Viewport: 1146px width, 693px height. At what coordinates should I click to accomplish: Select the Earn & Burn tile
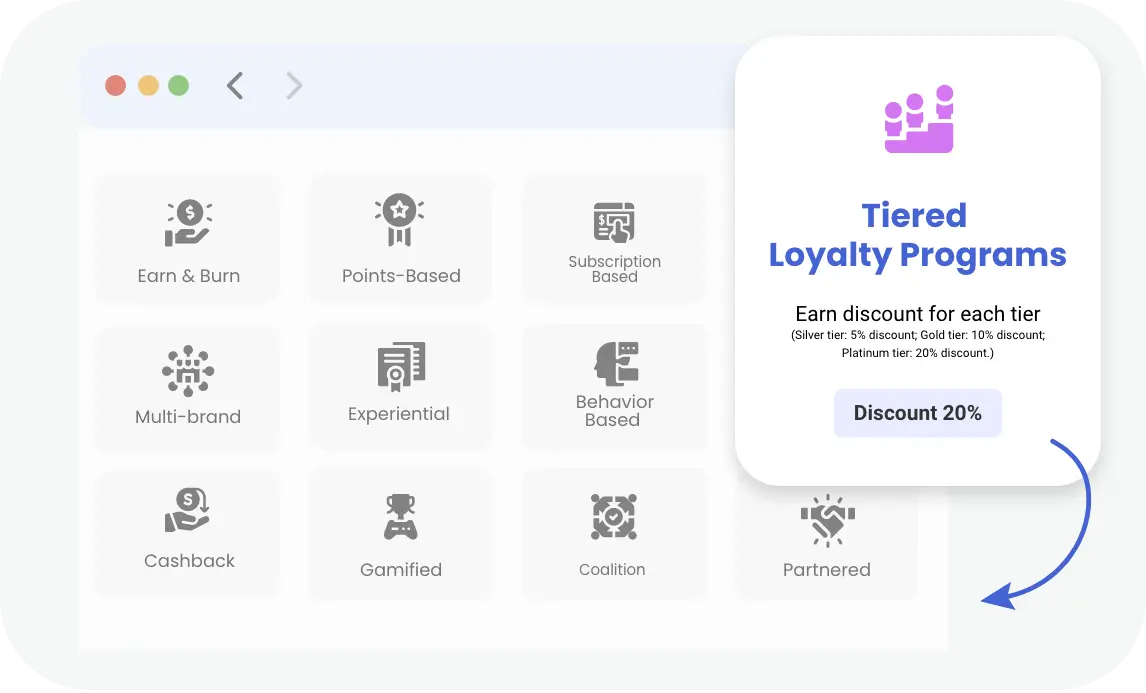(187, 238)
